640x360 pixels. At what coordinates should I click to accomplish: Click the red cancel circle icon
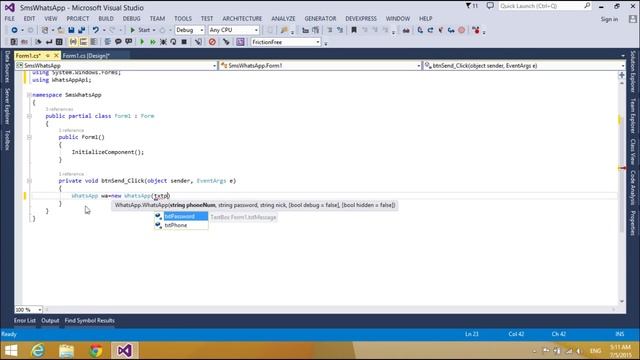[212, 42]
